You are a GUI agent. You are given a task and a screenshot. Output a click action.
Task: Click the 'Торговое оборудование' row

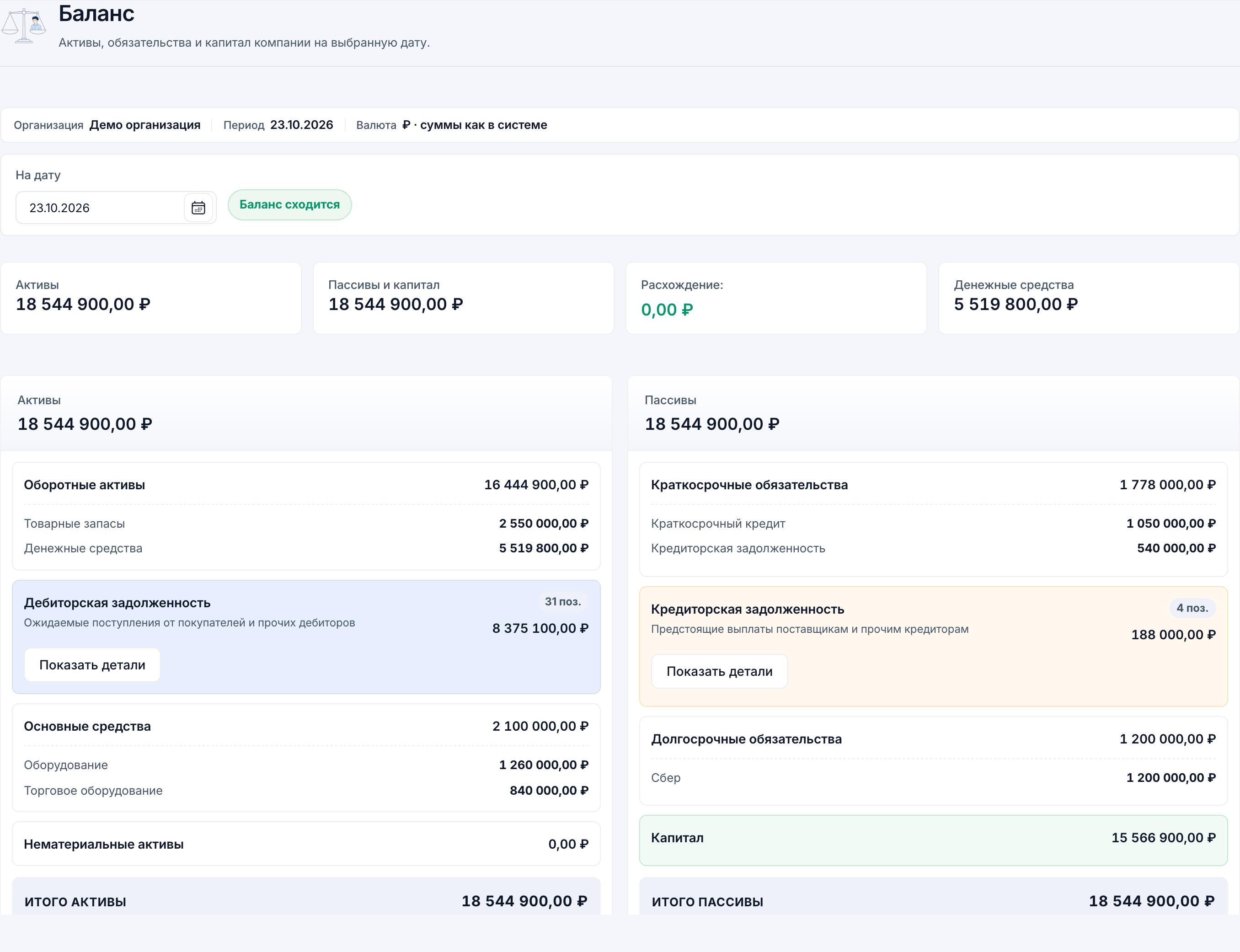[x=306, y=791]
